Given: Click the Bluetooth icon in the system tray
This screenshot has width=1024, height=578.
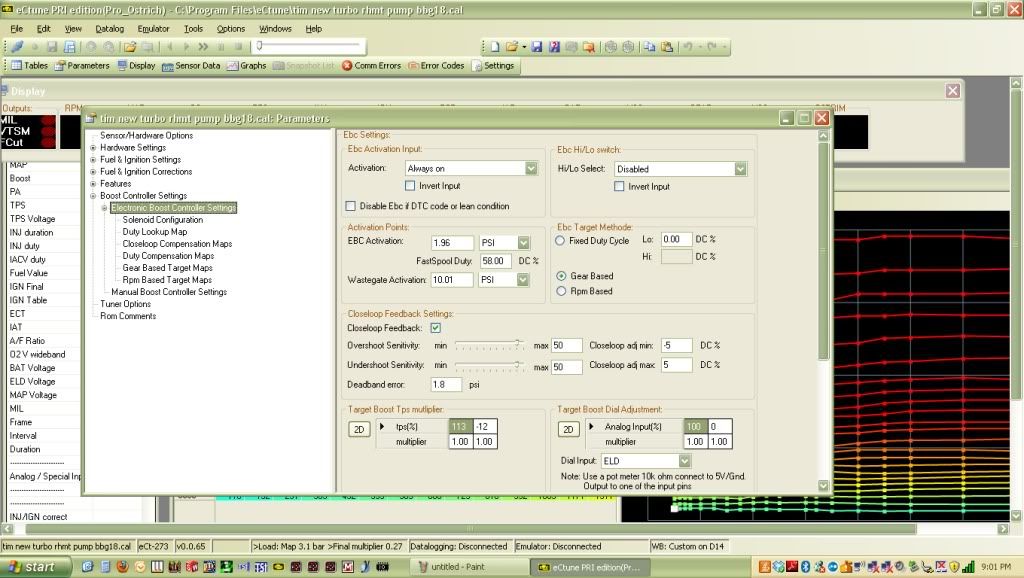Looking at the screenshot, I should click(807, 566).
